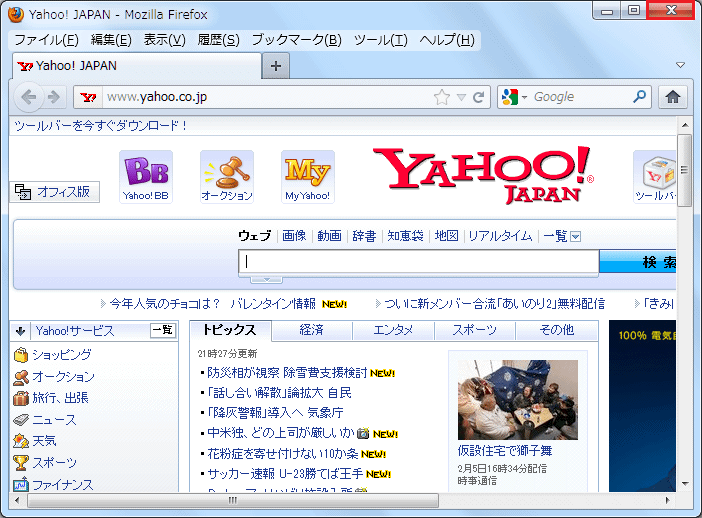The height and width of the screenshot is (518, 702).
Task: Bookmark page with the star icon
Action: coord(441,97)
